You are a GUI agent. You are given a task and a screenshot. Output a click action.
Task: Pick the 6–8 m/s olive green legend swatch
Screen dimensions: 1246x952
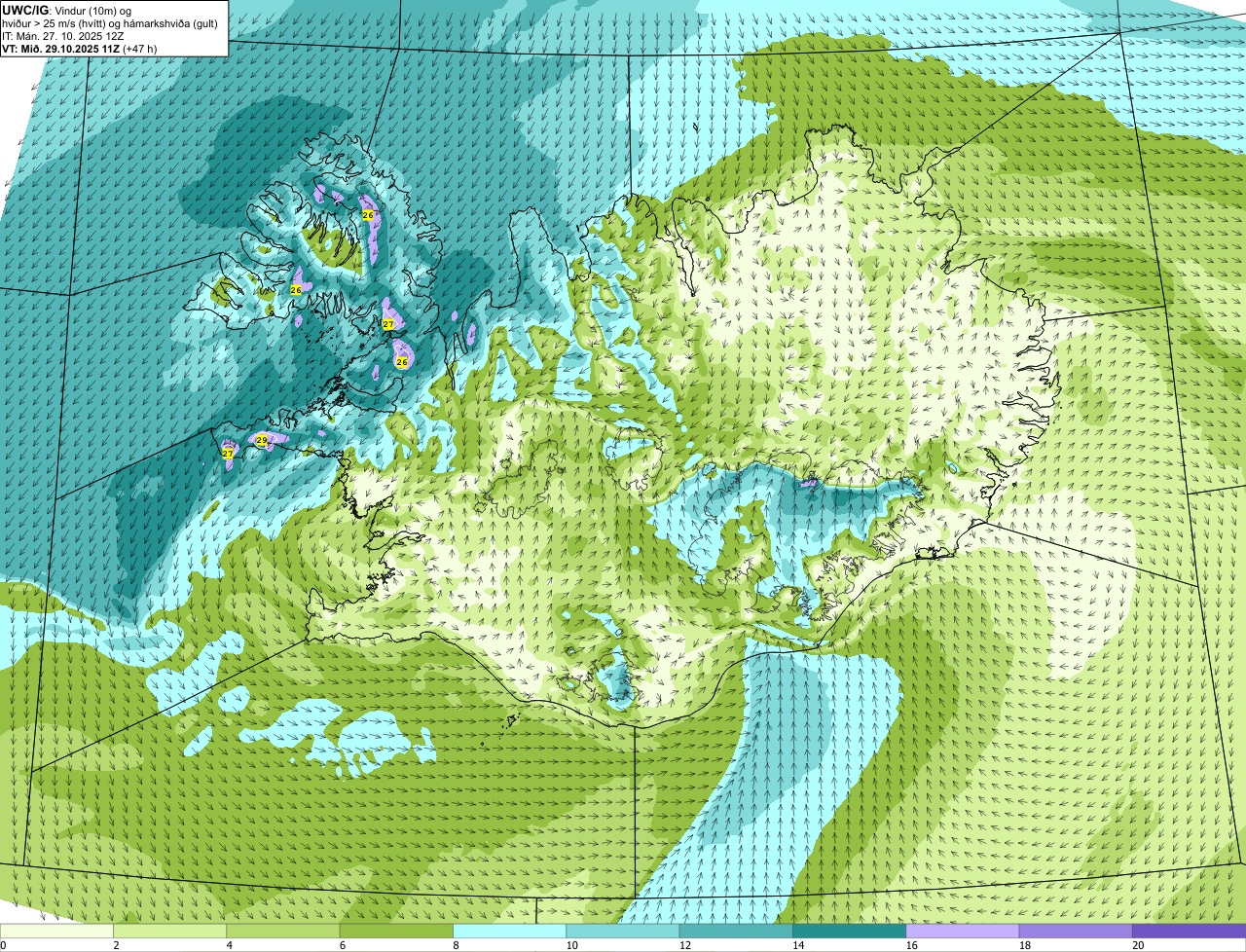coord(396,931)
